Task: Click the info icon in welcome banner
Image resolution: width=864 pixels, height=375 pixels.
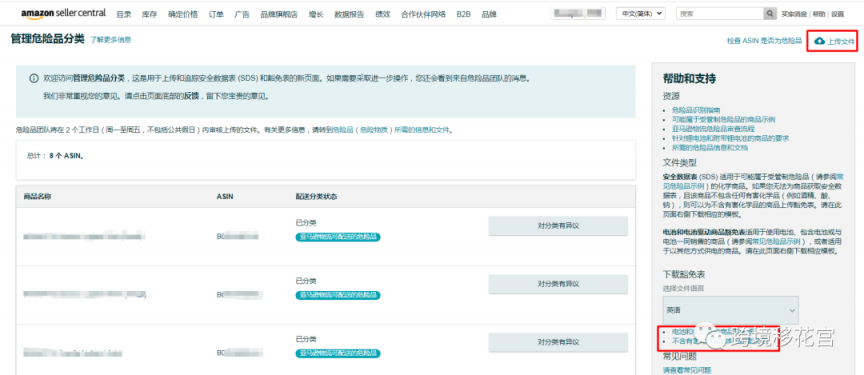Action: [x=34, y=79]
